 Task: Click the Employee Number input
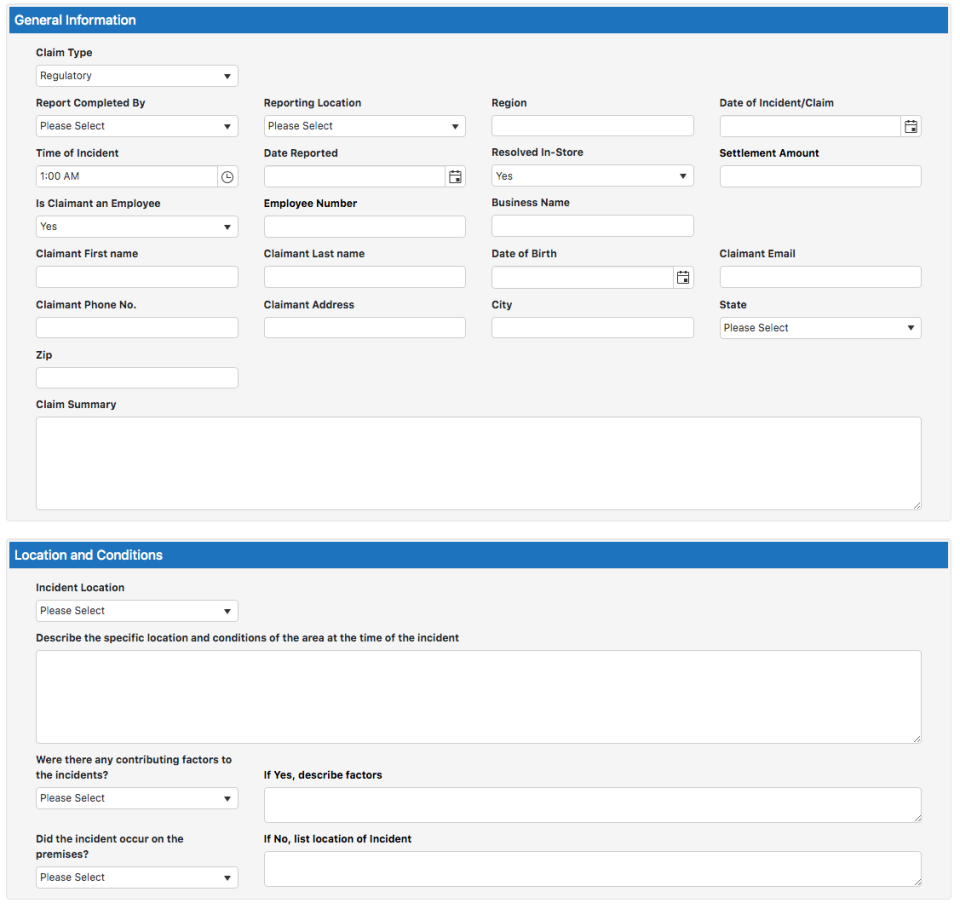pos(364,227)
